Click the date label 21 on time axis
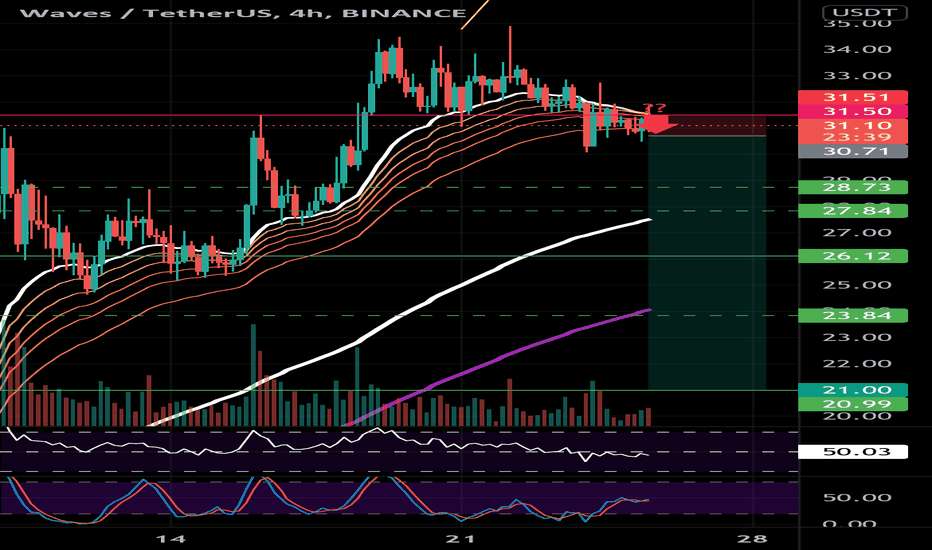The height and width of the screenshot is (550, 932). click(461, 539)
